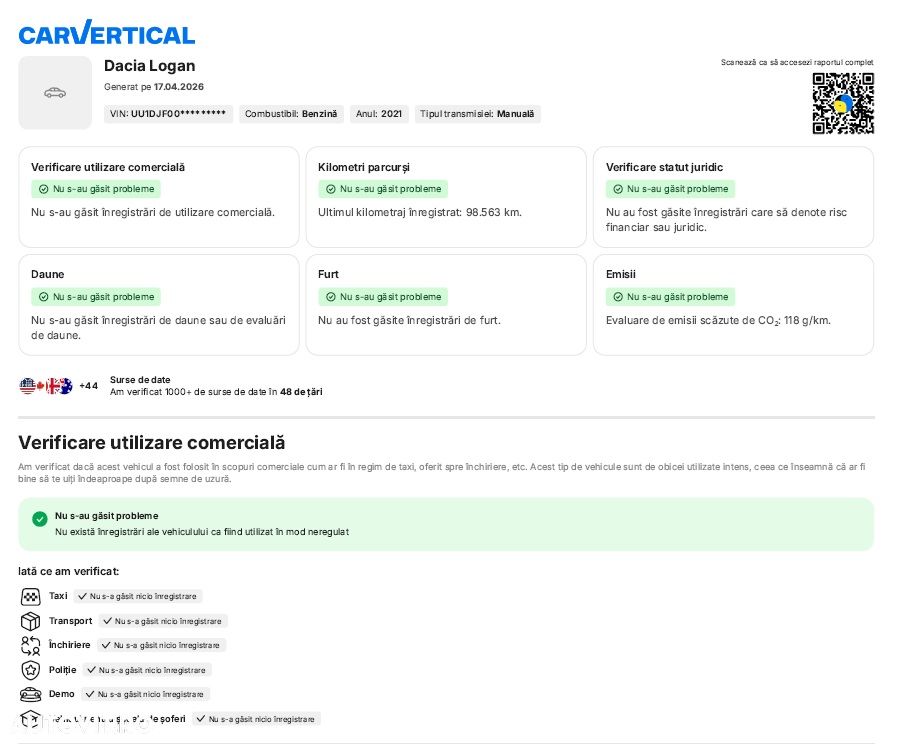This screenshot has height=744, width=899.
Task: Open the Daune card title
Action: pyautogui.click(x=48, y=275)
